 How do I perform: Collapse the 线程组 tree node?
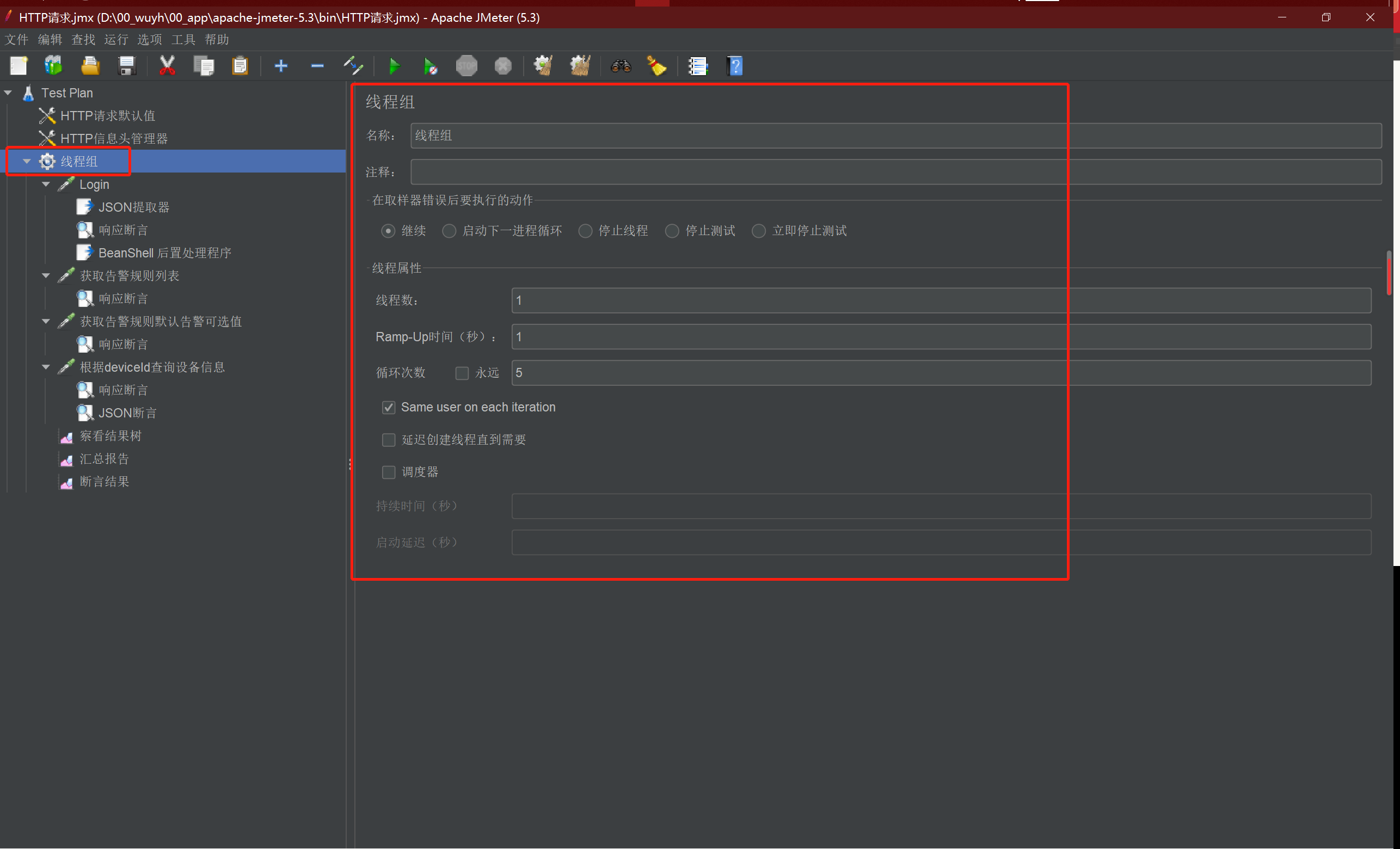point(27,162)
